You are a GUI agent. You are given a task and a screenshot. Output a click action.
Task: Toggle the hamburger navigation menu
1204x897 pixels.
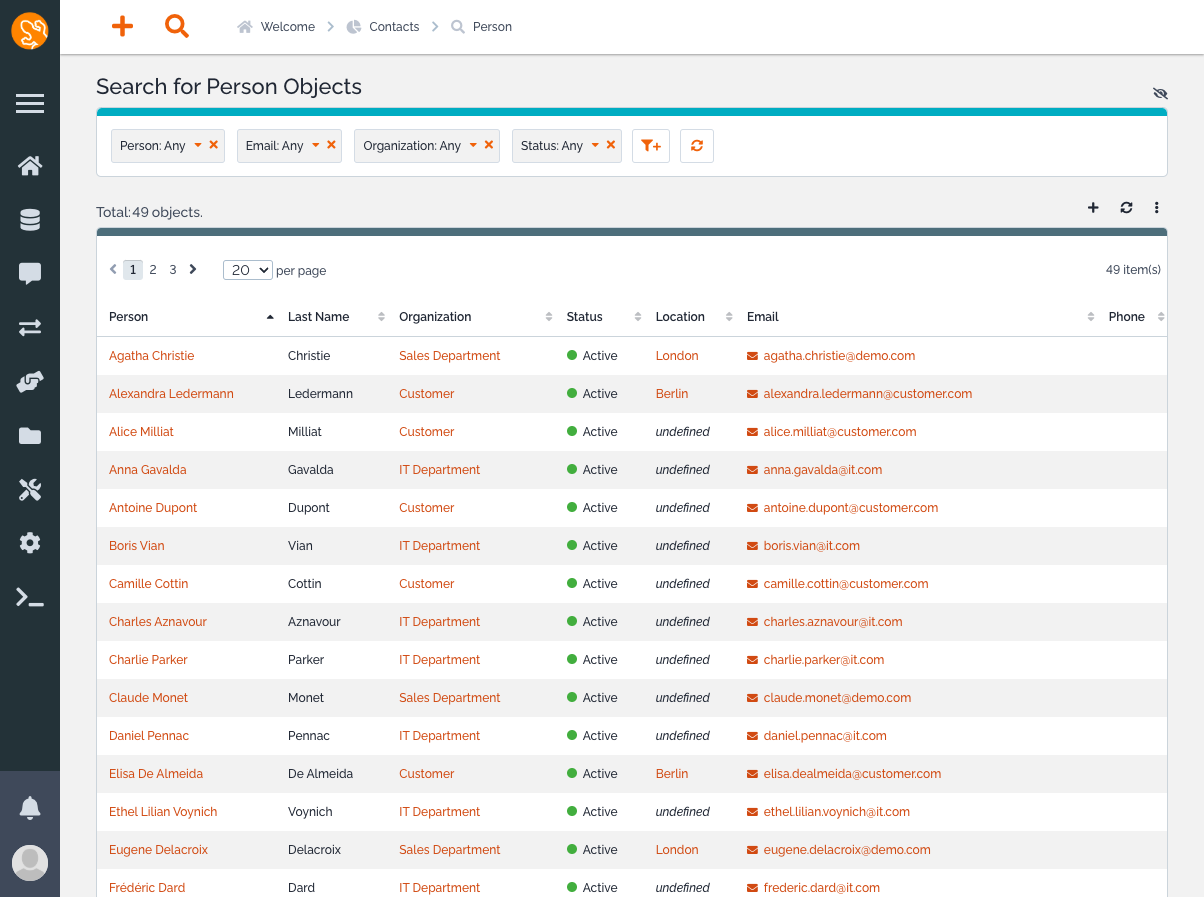click(x=30, y=103)
